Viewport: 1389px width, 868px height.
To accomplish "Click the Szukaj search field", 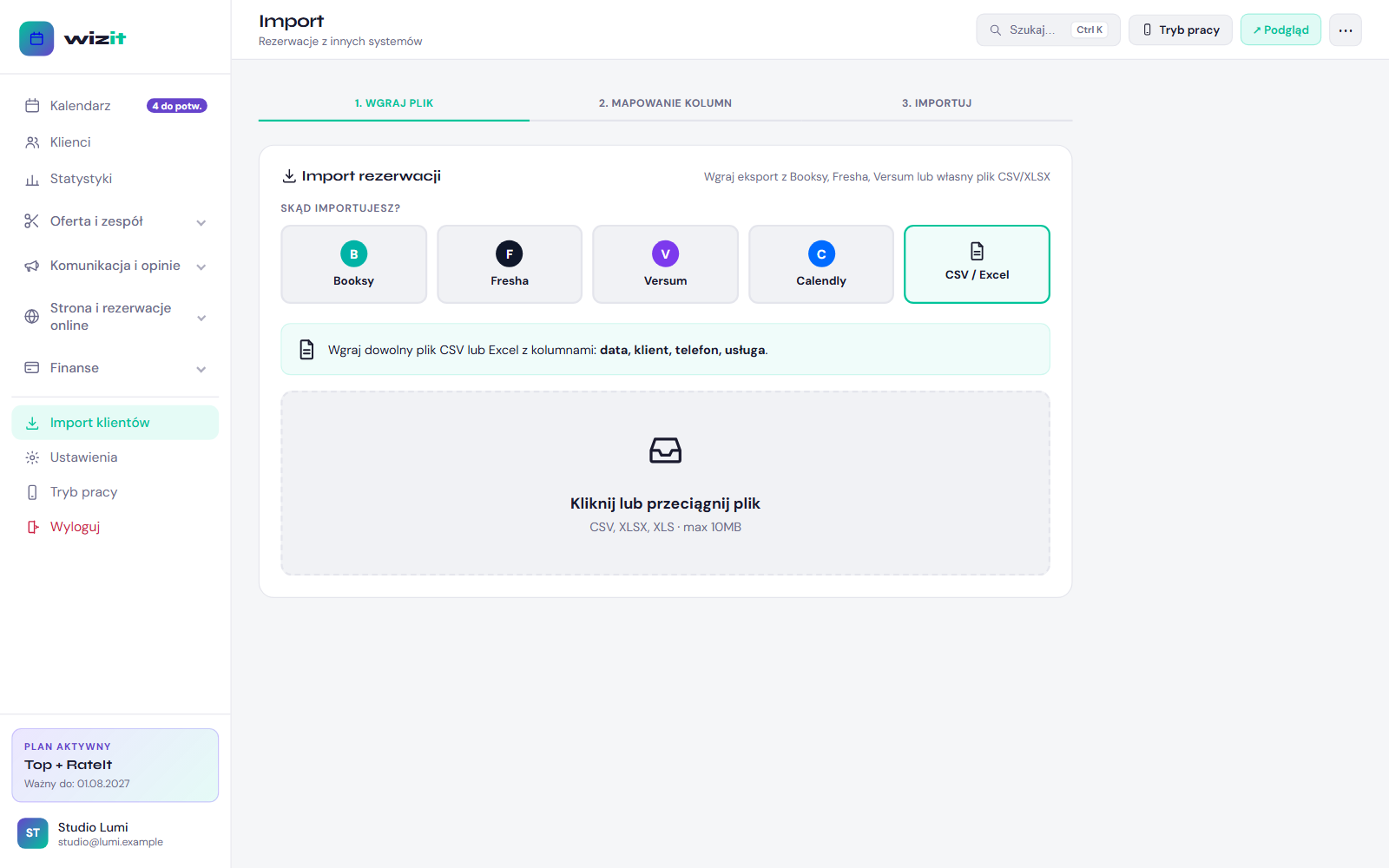I will pos(1048,30).
